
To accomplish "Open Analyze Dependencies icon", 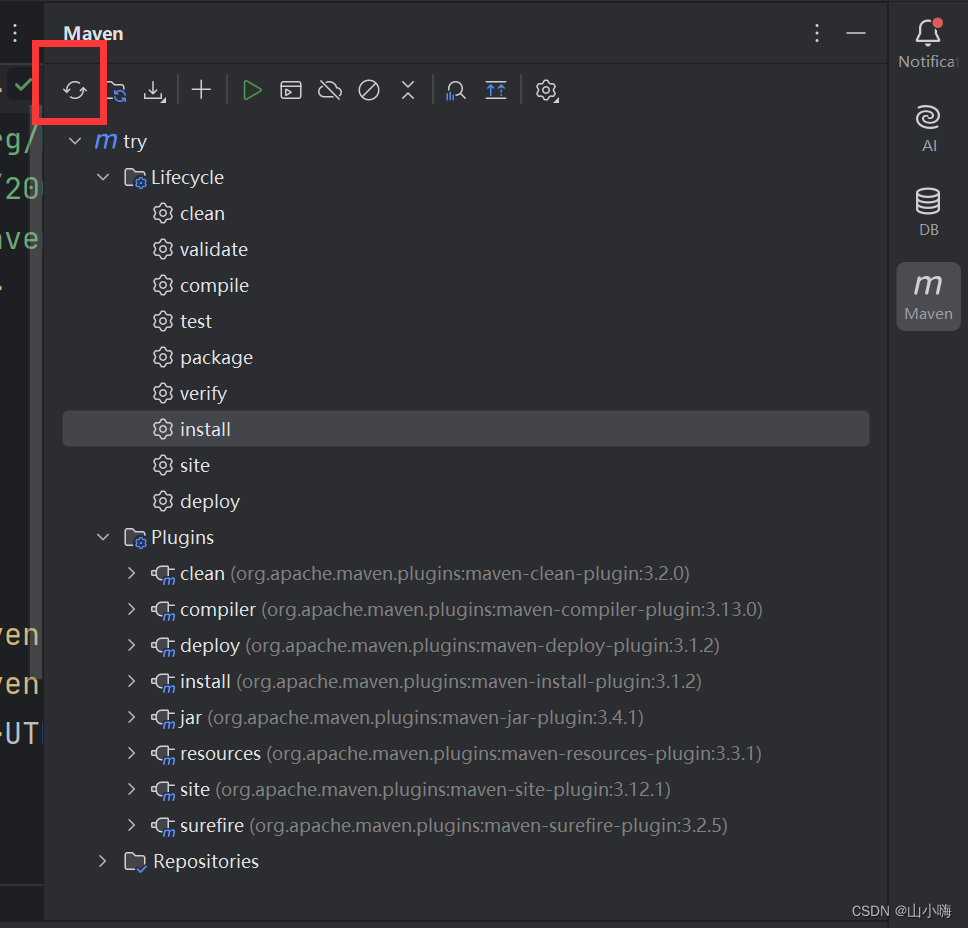I will [x=456, y=90].
